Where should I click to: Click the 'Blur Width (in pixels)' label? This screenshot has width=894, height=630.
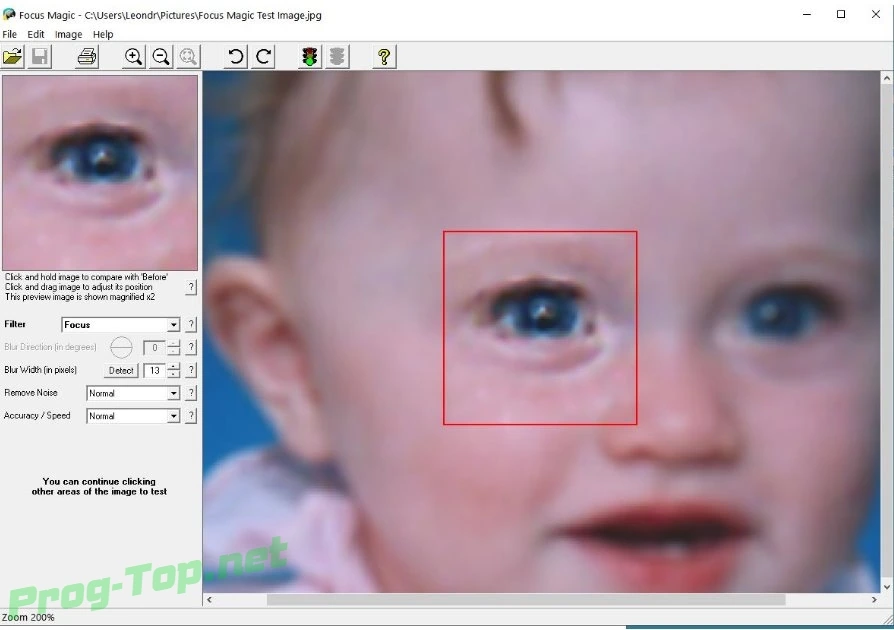point(40,369)
